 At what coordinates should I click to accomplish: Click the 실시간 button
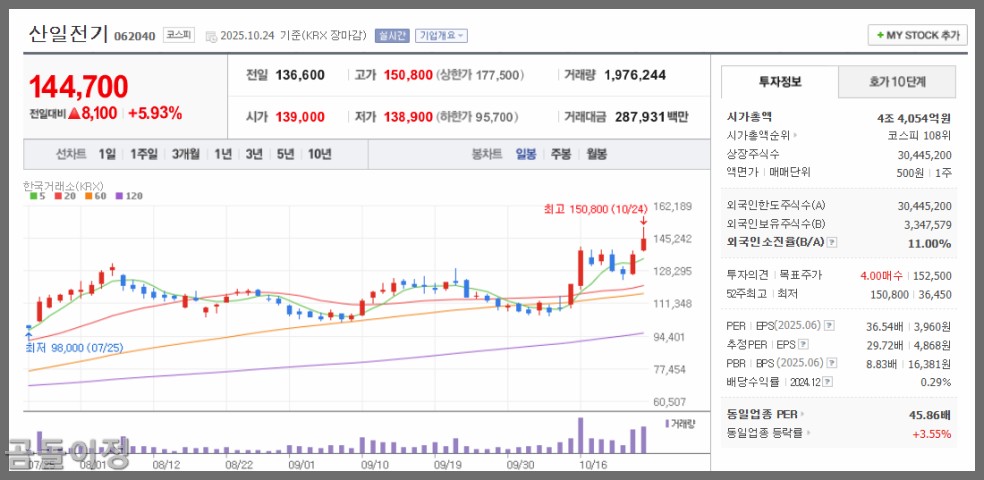[392, 36]
